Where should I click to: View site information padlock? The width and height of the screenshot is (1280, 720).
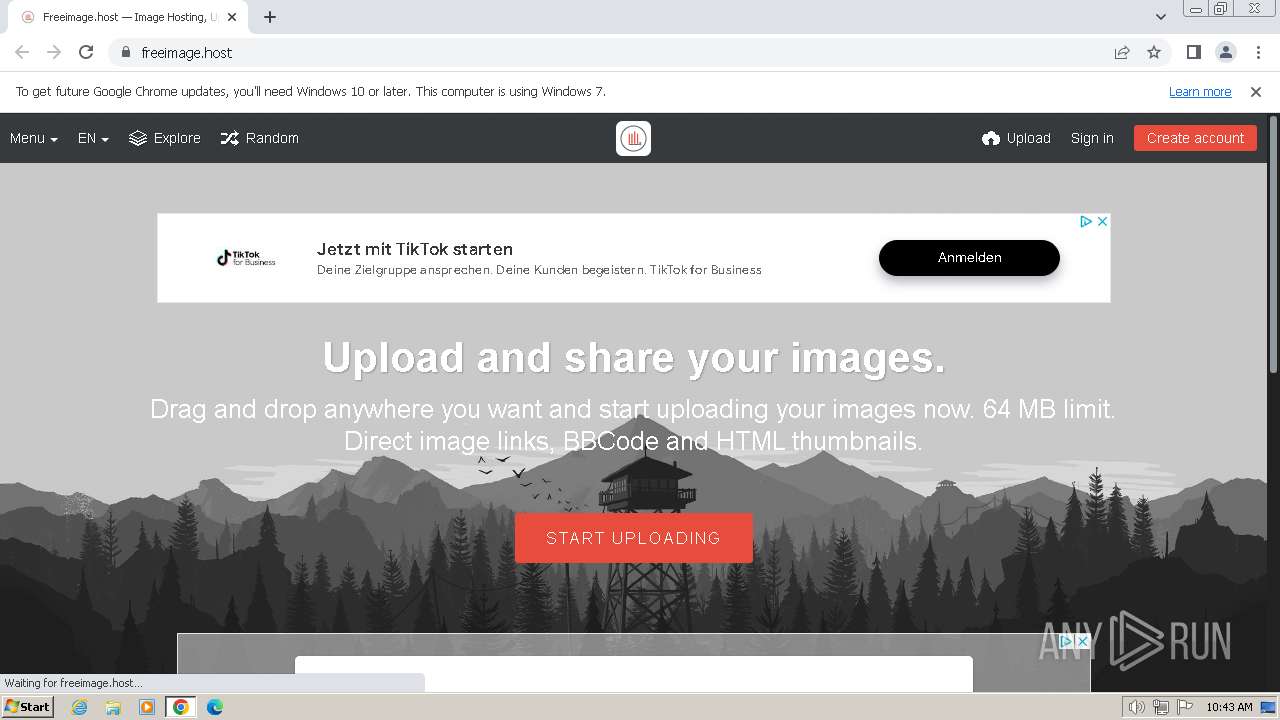pyautogui.click(x=125, y=52)
